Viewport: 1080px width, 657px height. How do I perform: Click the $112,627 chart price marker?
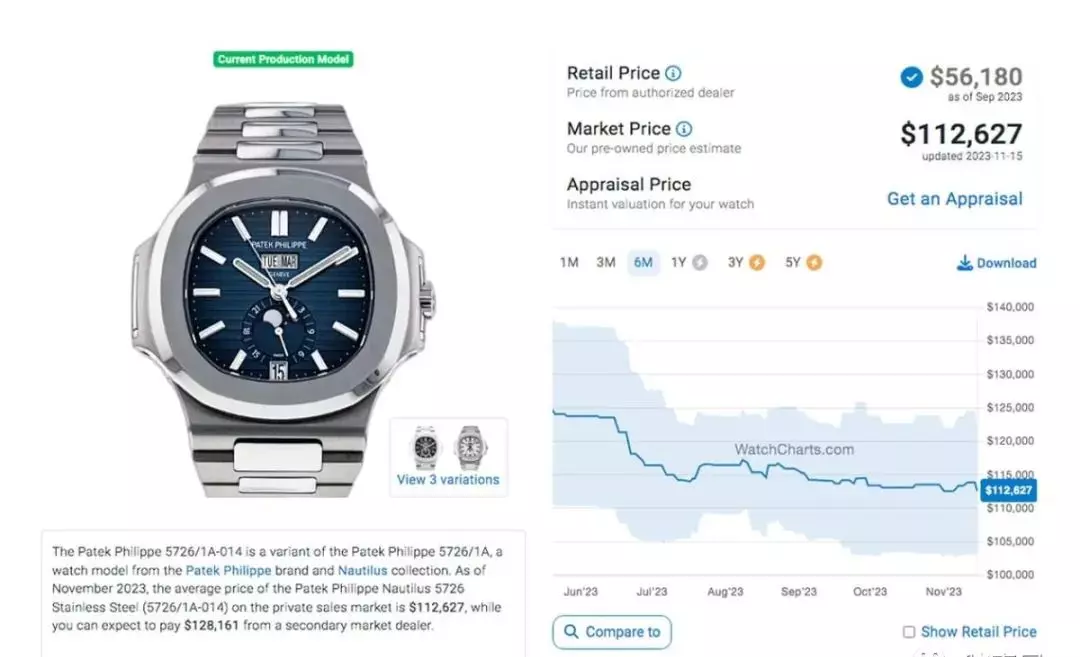click(1008, 490)
